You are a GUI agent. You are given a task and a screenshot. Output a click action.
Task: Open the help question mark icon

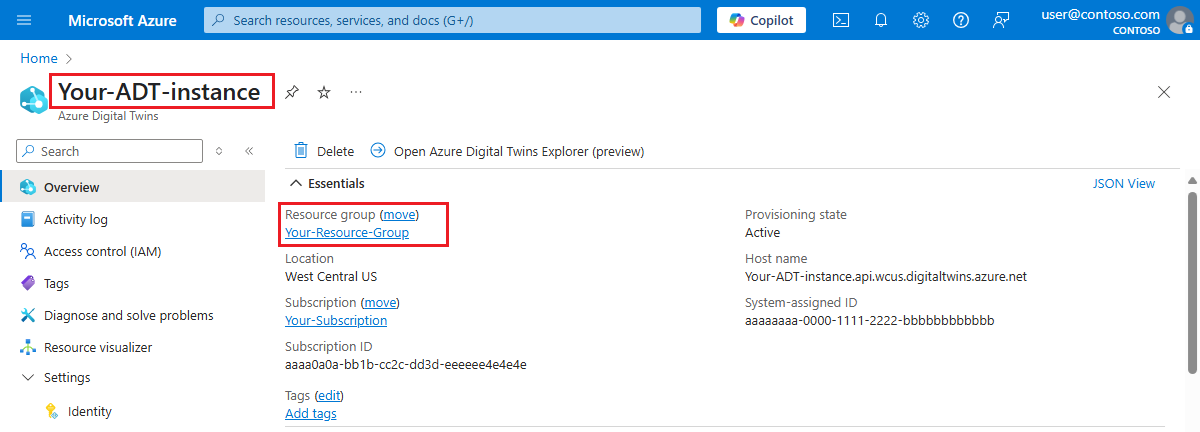(x=961, y=20)
